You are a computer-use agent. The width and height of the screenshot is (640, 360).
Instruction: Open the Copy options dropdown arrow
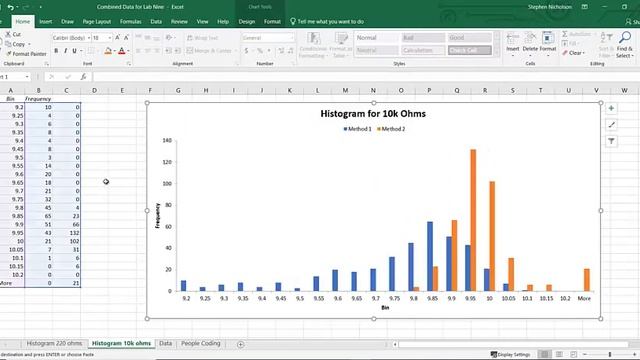[x=29, y=44]
